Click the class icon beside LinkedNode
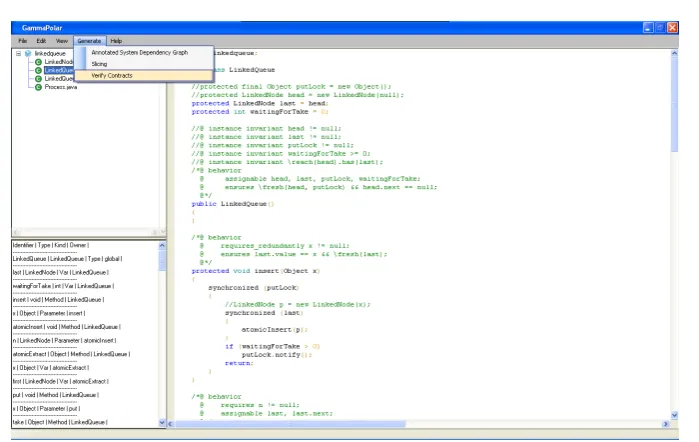The height and width of the screenshot is (442, 699). 38,62
